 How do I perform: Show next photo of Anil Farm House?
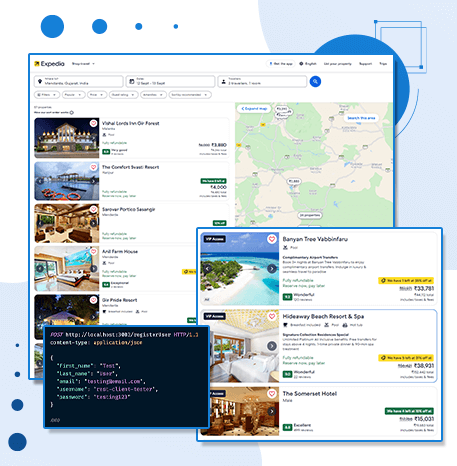tap(94, 268)
